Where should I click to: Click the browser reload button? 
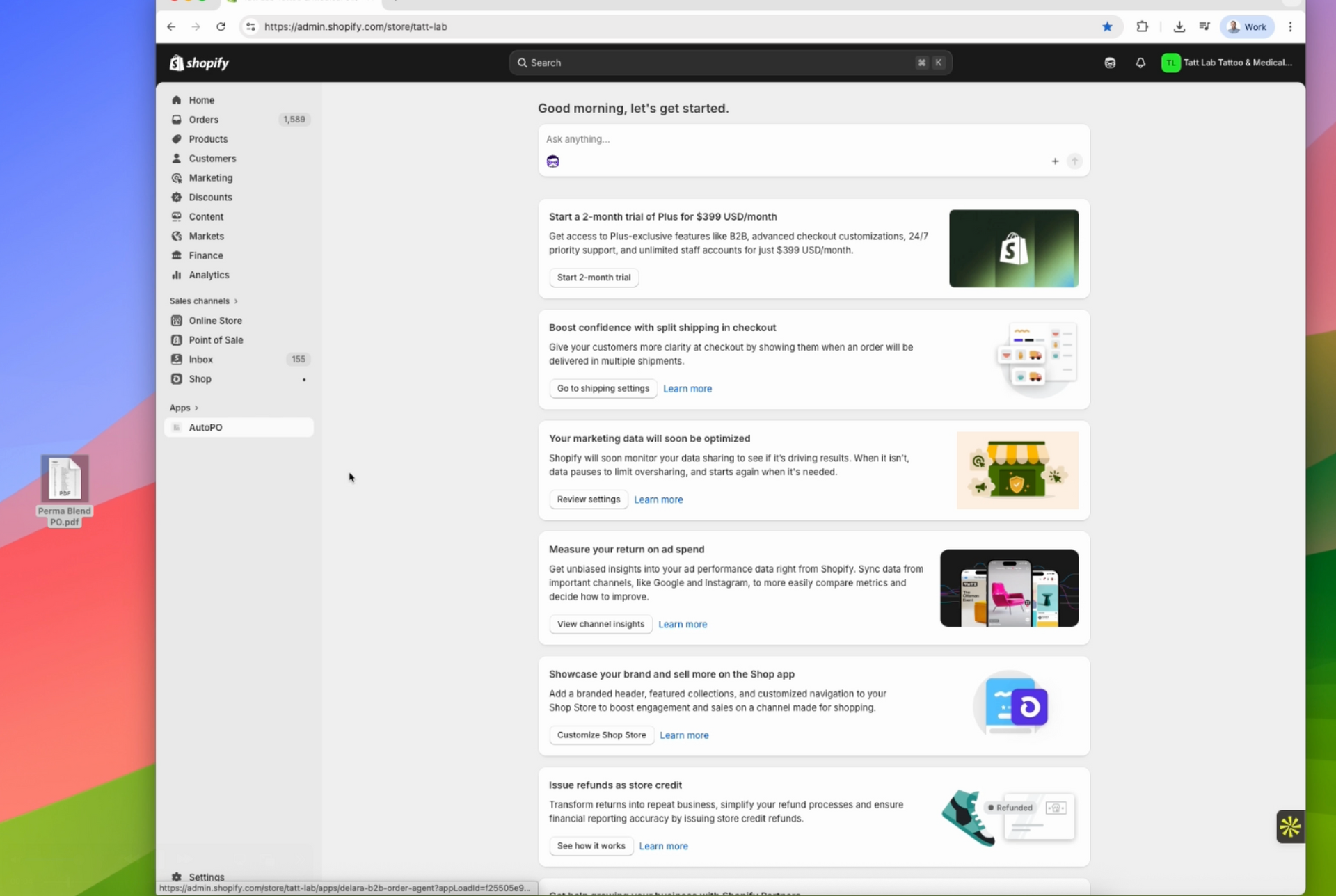click(x=221, y=26)
